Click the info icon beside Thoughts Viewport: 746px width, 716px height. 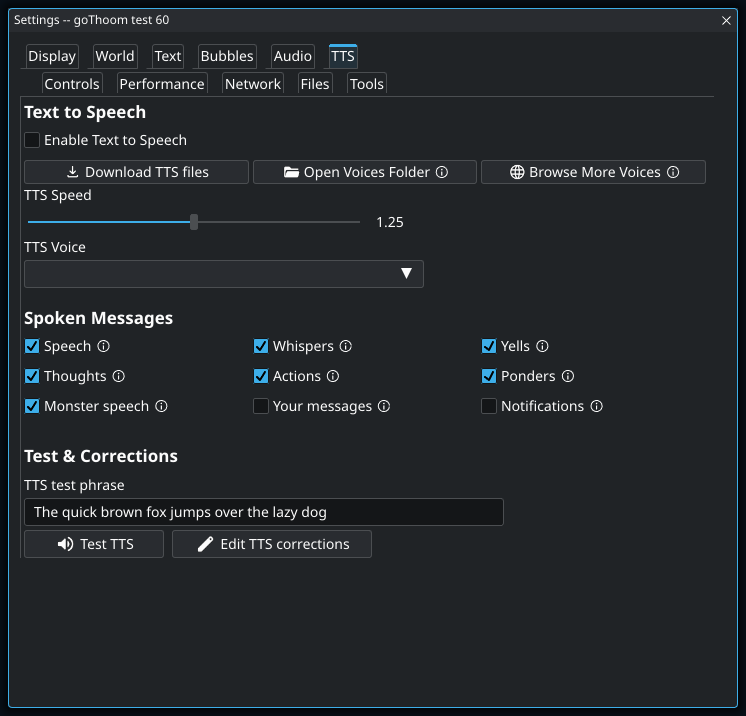click(x=118, y=376)
